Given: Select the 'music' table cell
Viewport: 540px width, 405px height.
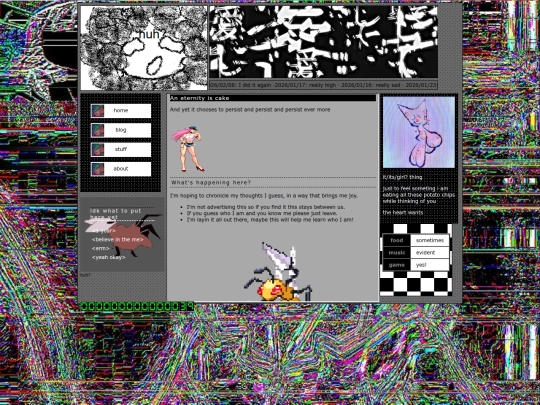Looking at the screenshot, I should (x=397, y=253).
